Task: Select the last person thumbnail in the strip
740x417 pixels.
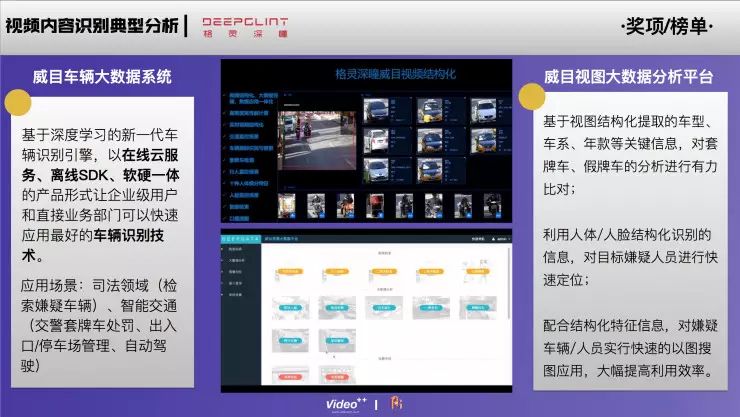Action: tap(492, 206)
